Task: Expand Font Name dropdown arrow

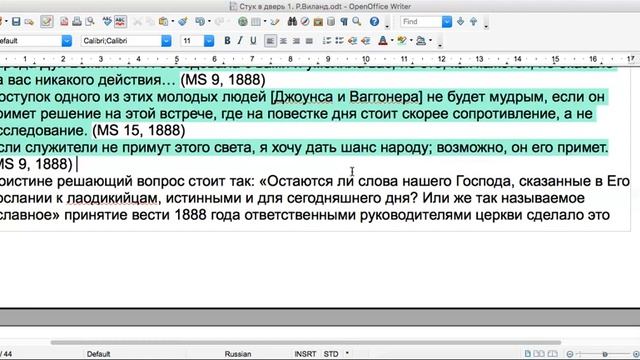Action: (x=166, y=41)
